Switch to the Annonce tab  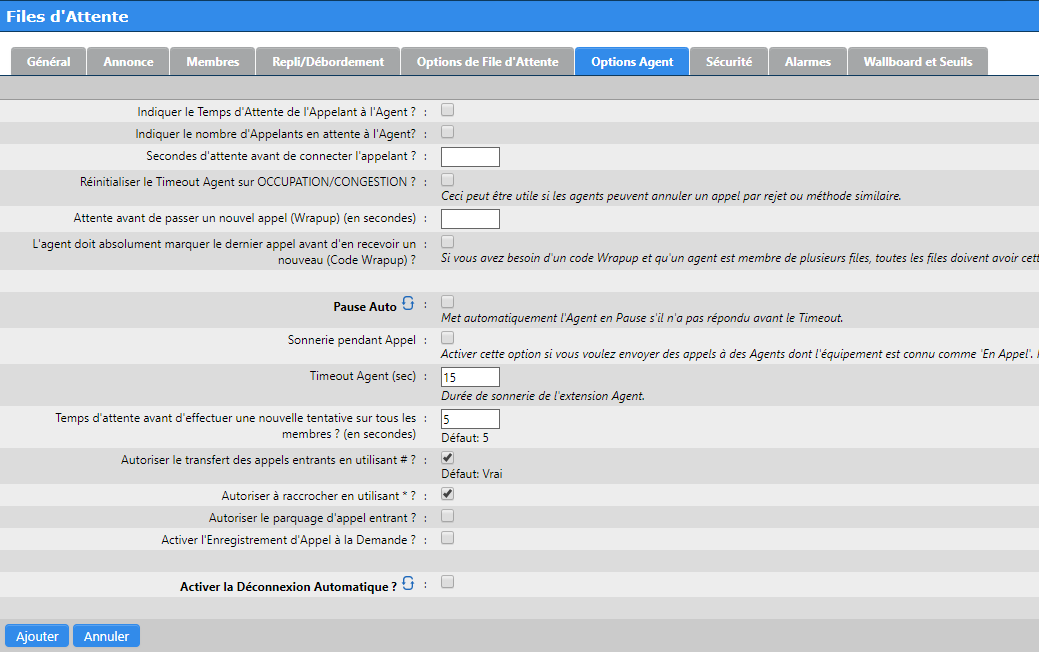pyautogui.click(x=129, y=62)
